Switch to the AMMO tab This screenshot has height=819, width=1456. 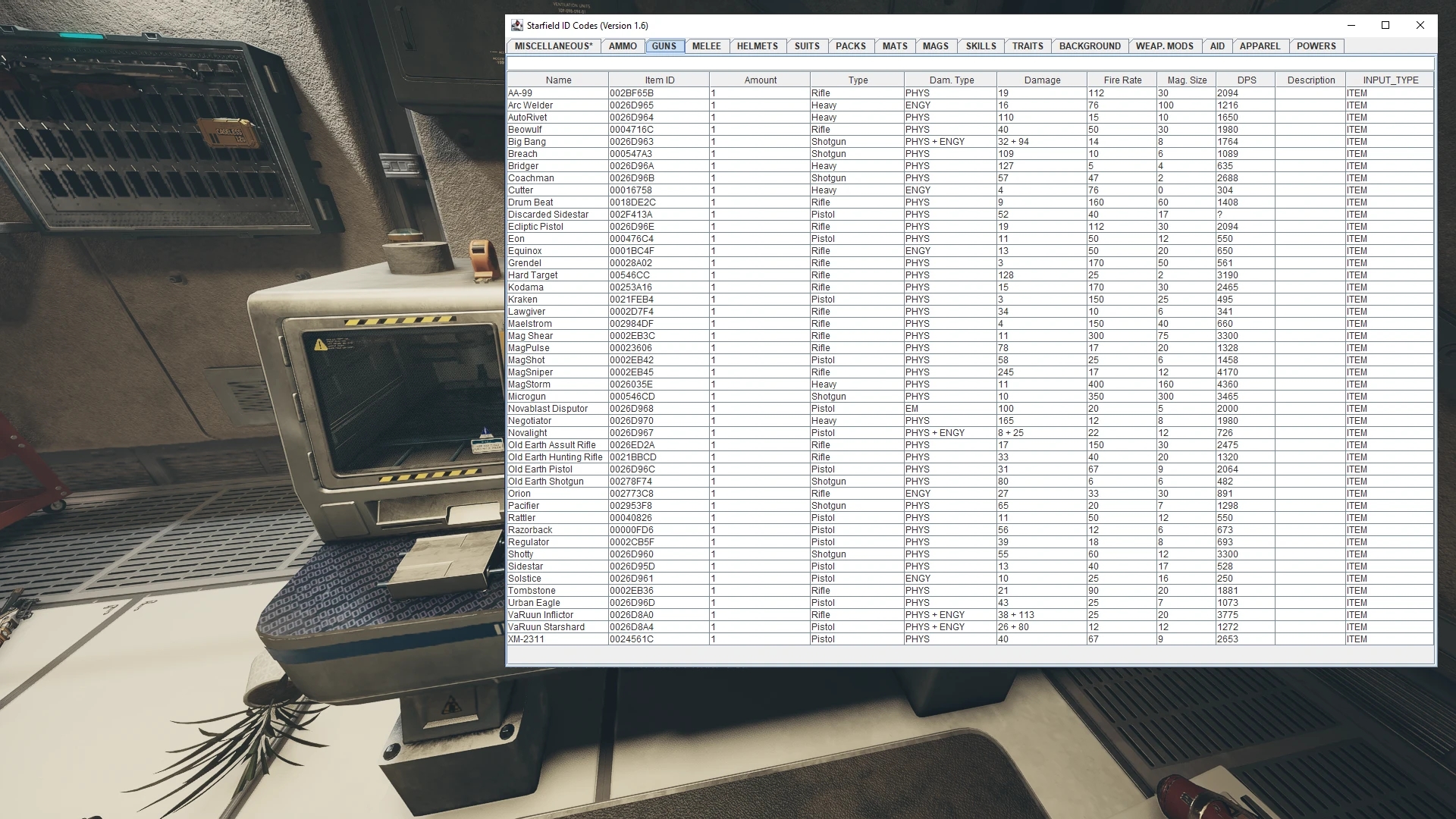coord(623,46)
